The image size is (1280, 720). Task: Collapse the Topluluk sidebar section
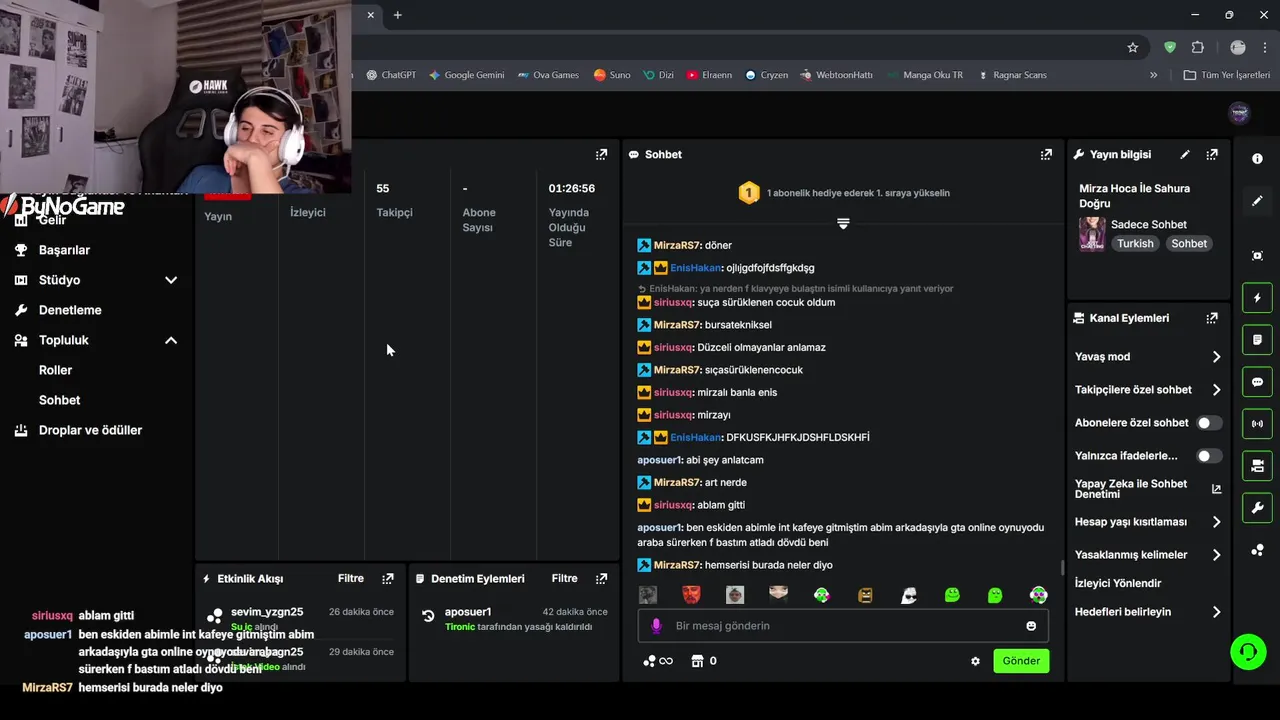pos(171,340)
